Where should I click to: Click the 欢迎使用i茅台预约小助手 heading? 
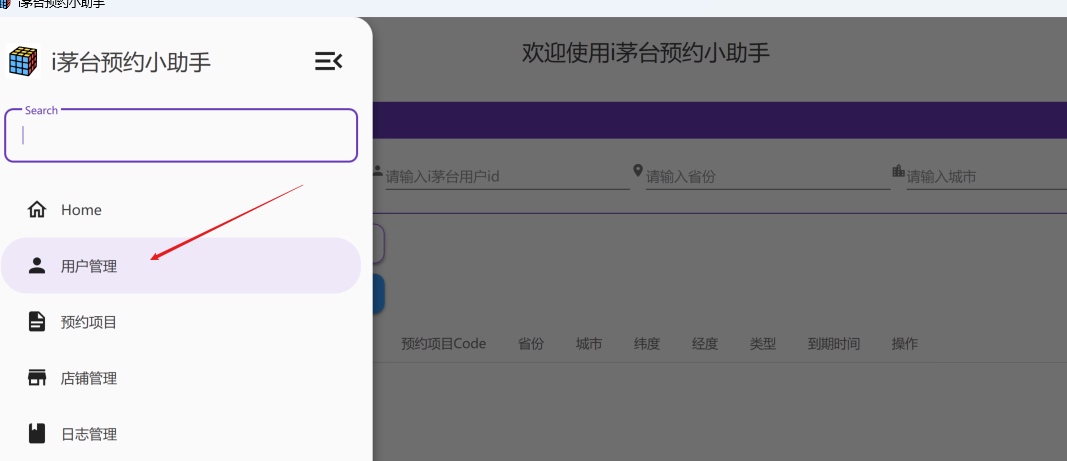pos(646,52)
